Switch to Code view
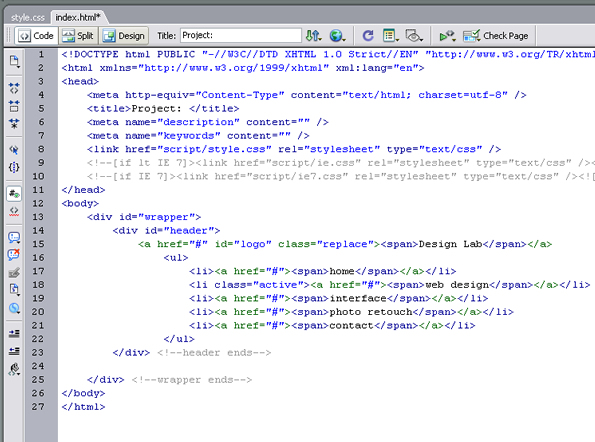This screenshot has height=442, width=595. (36, 36)
